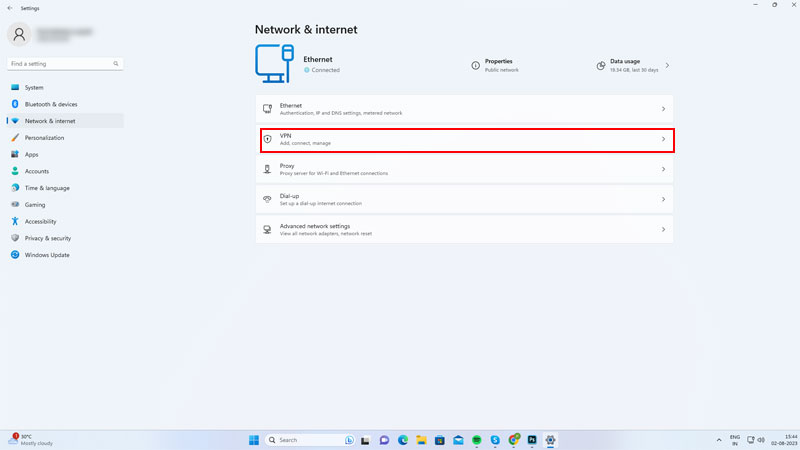Switch ENG IN input language
The height and width of the screenshot is (450, 800).
tap(735, 440)
